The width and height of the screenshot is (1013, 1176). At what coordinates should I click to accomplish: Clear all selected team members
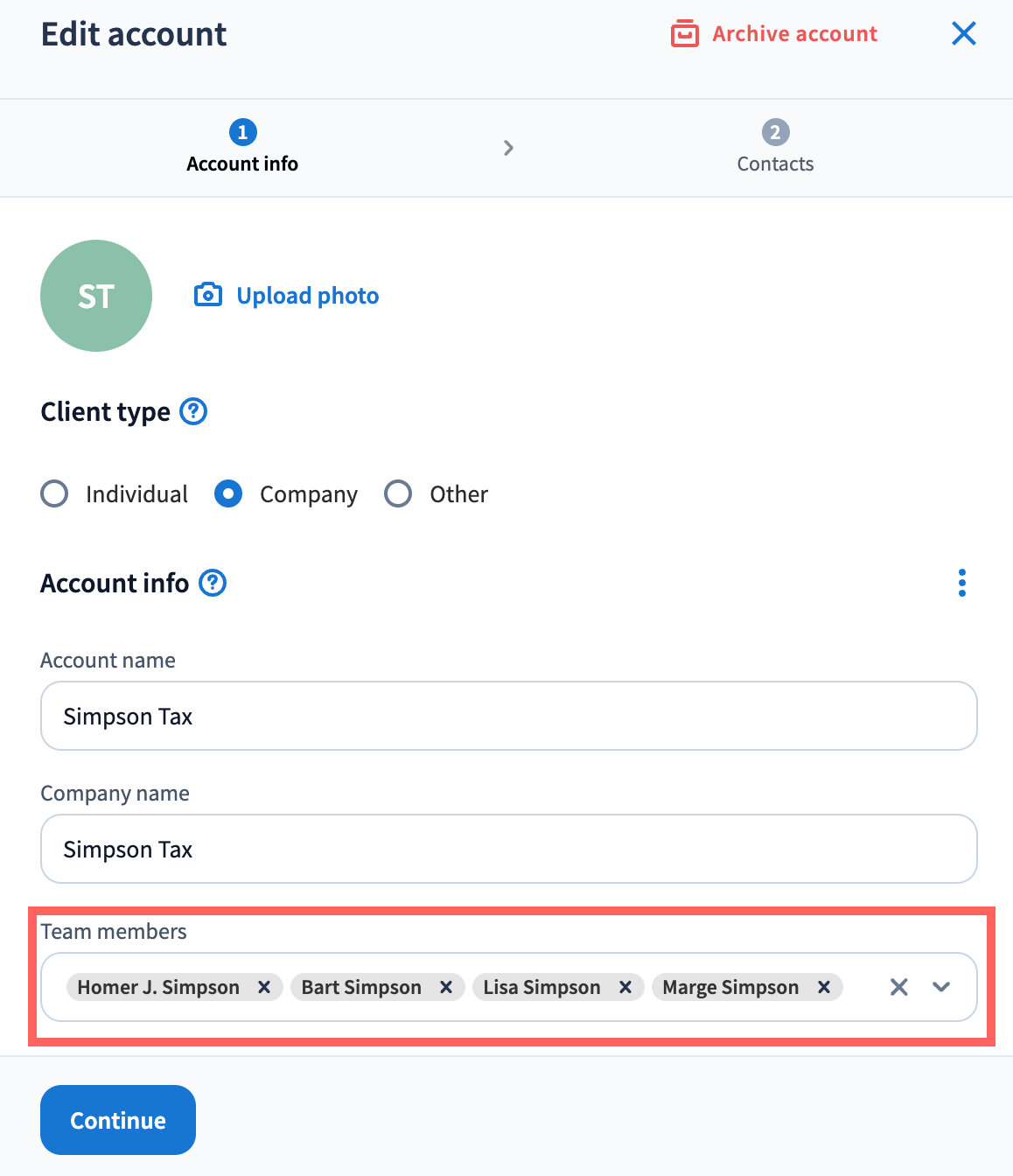(898, 987)
